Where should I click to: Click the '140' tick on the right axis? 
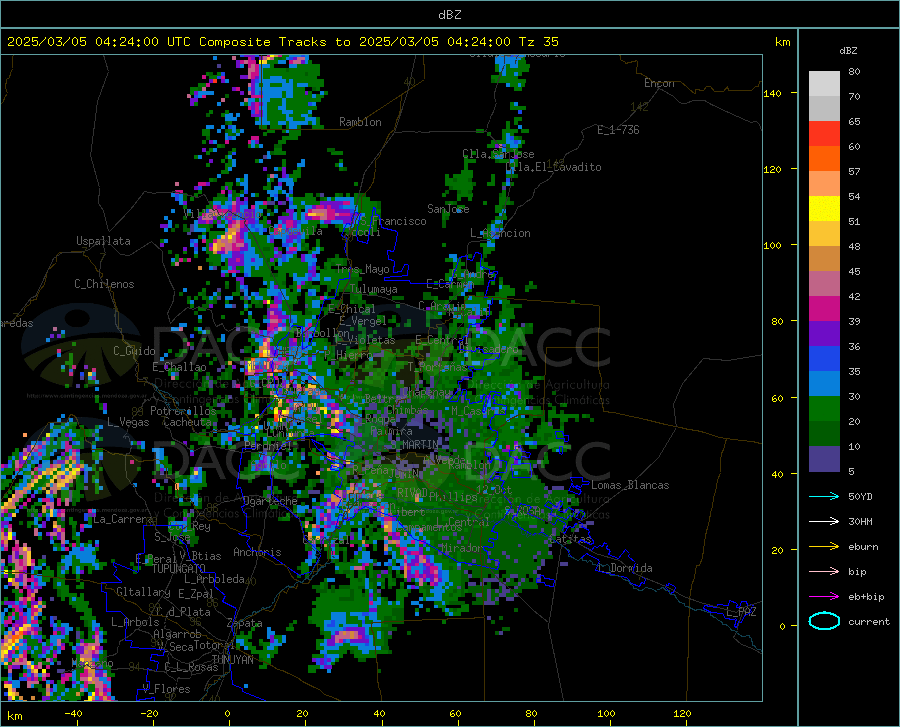click(772, 93)
